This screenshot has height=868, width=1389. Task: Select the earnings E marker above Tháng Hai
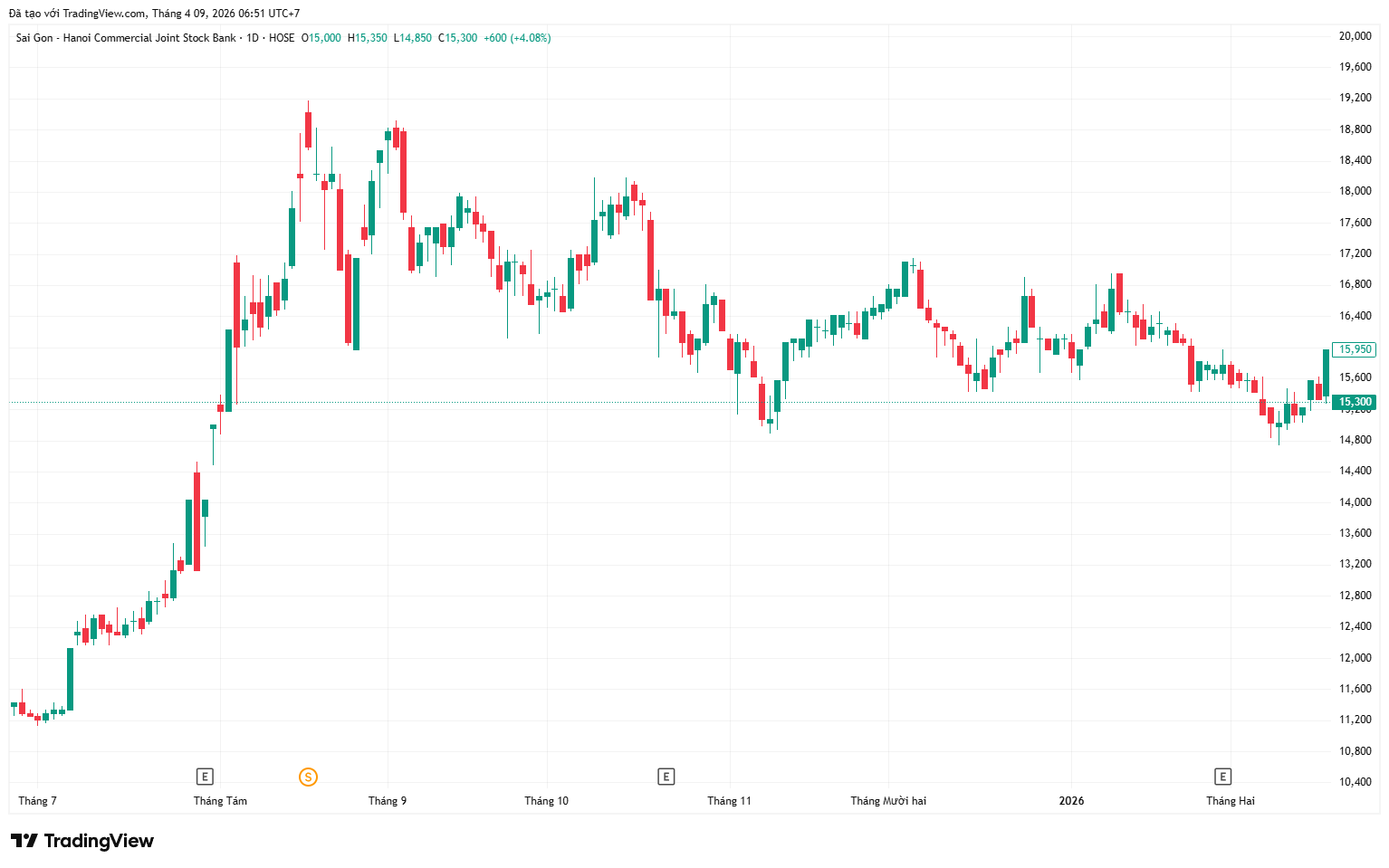click(x=1222, y=777)
